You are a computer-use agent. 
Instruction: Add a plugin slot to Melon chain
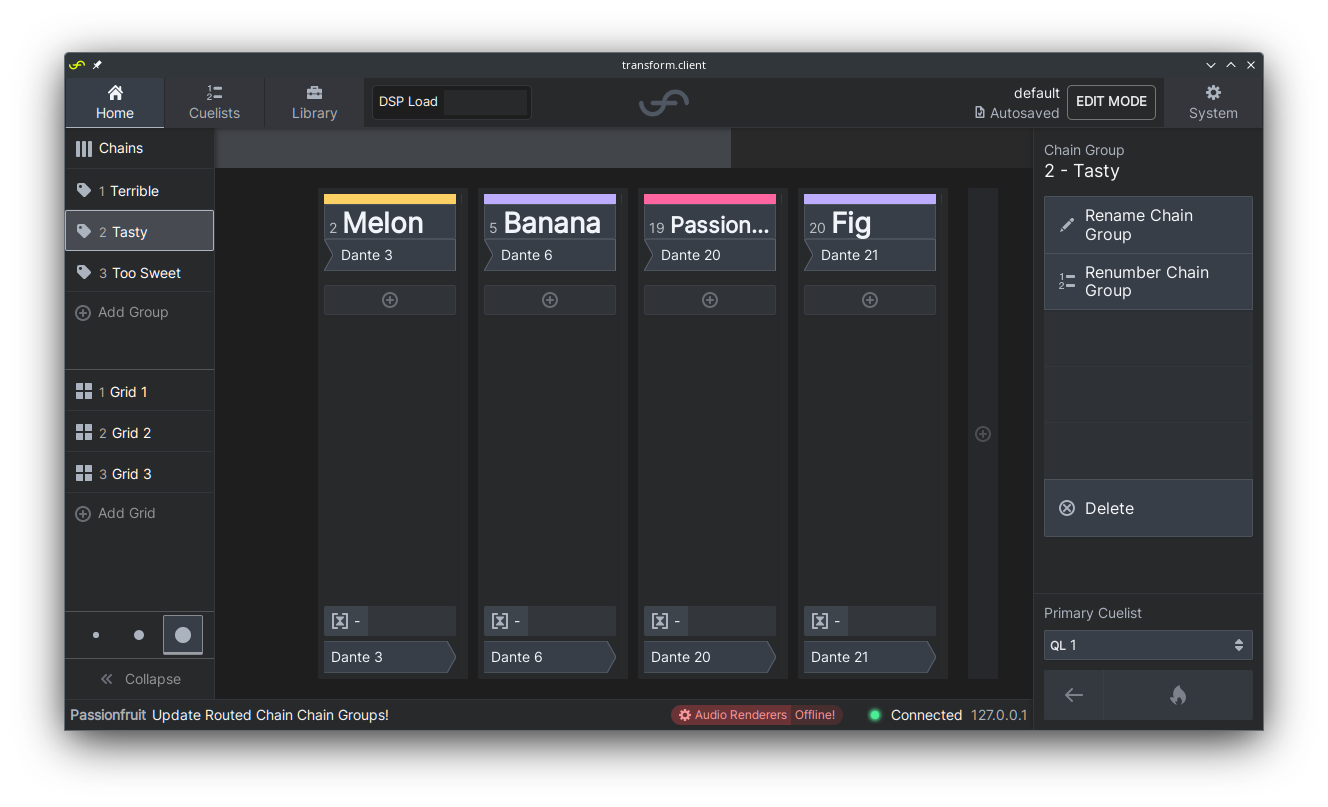tap(390, 300)
